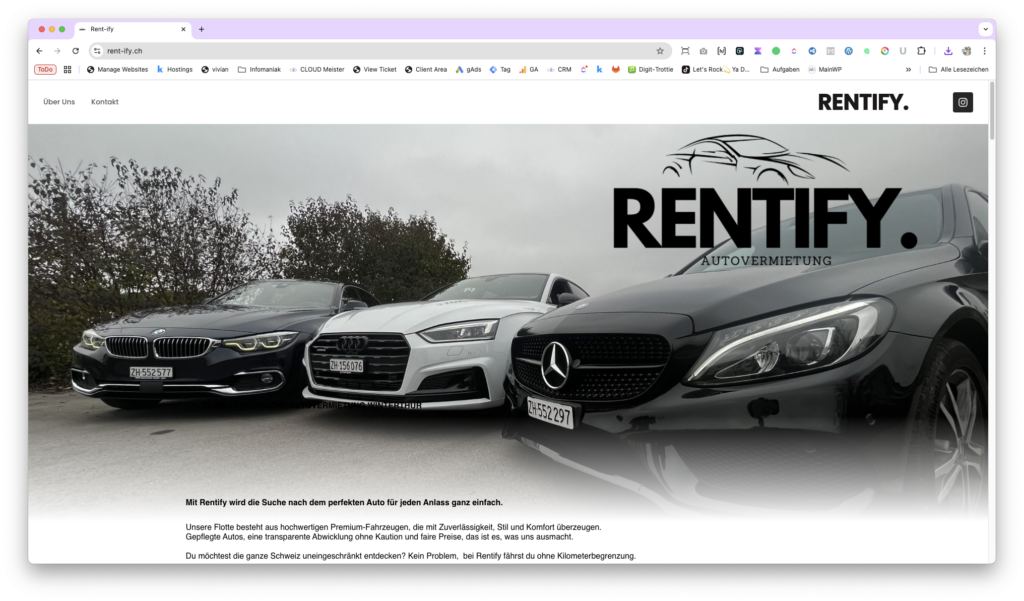Go back with the browser back arrow
Viewport: 1024px width, 601px height.
click(39, 51)
